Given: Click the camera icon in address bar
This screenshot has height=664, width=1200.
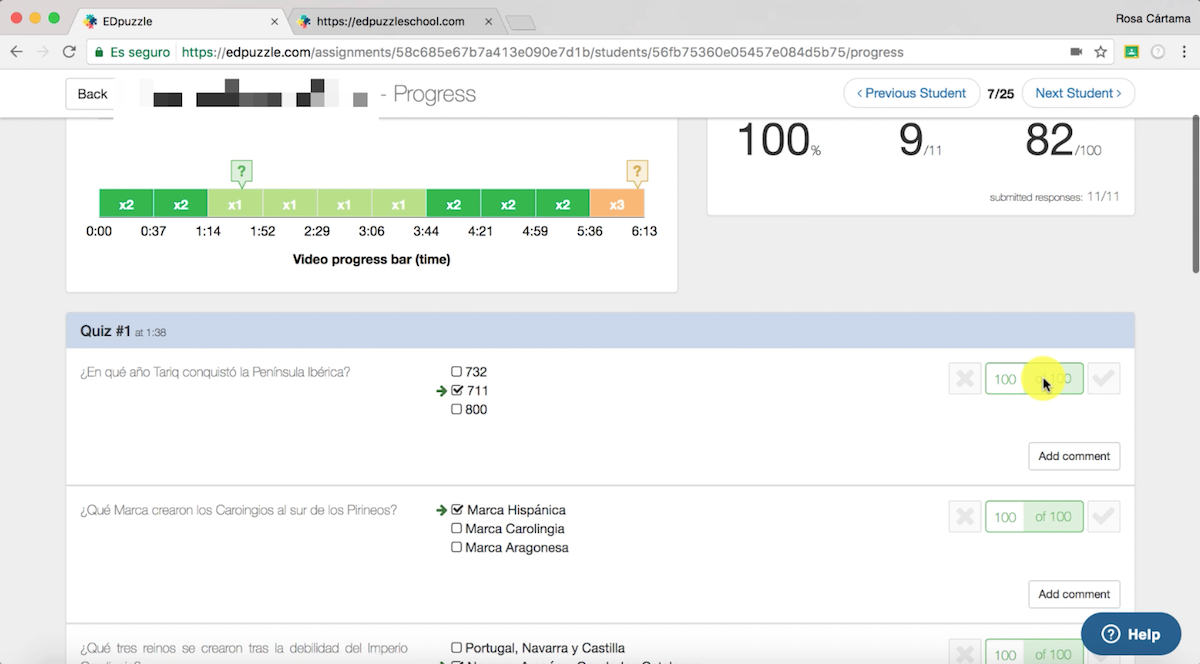Looking at the screenshot, I should click(1076, 52).
